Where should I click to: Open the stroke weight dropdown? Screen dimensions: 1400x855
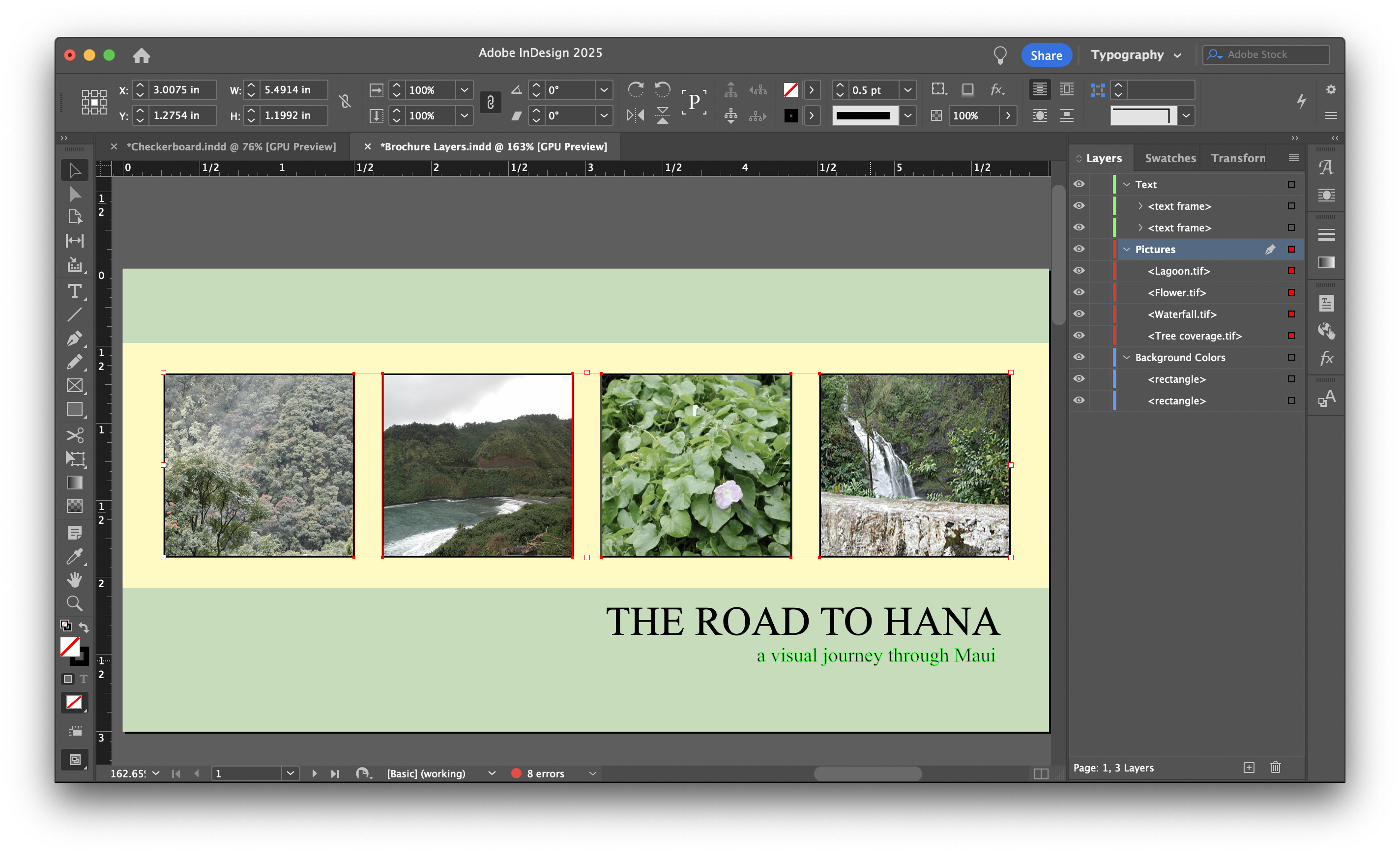coord(907,90)
